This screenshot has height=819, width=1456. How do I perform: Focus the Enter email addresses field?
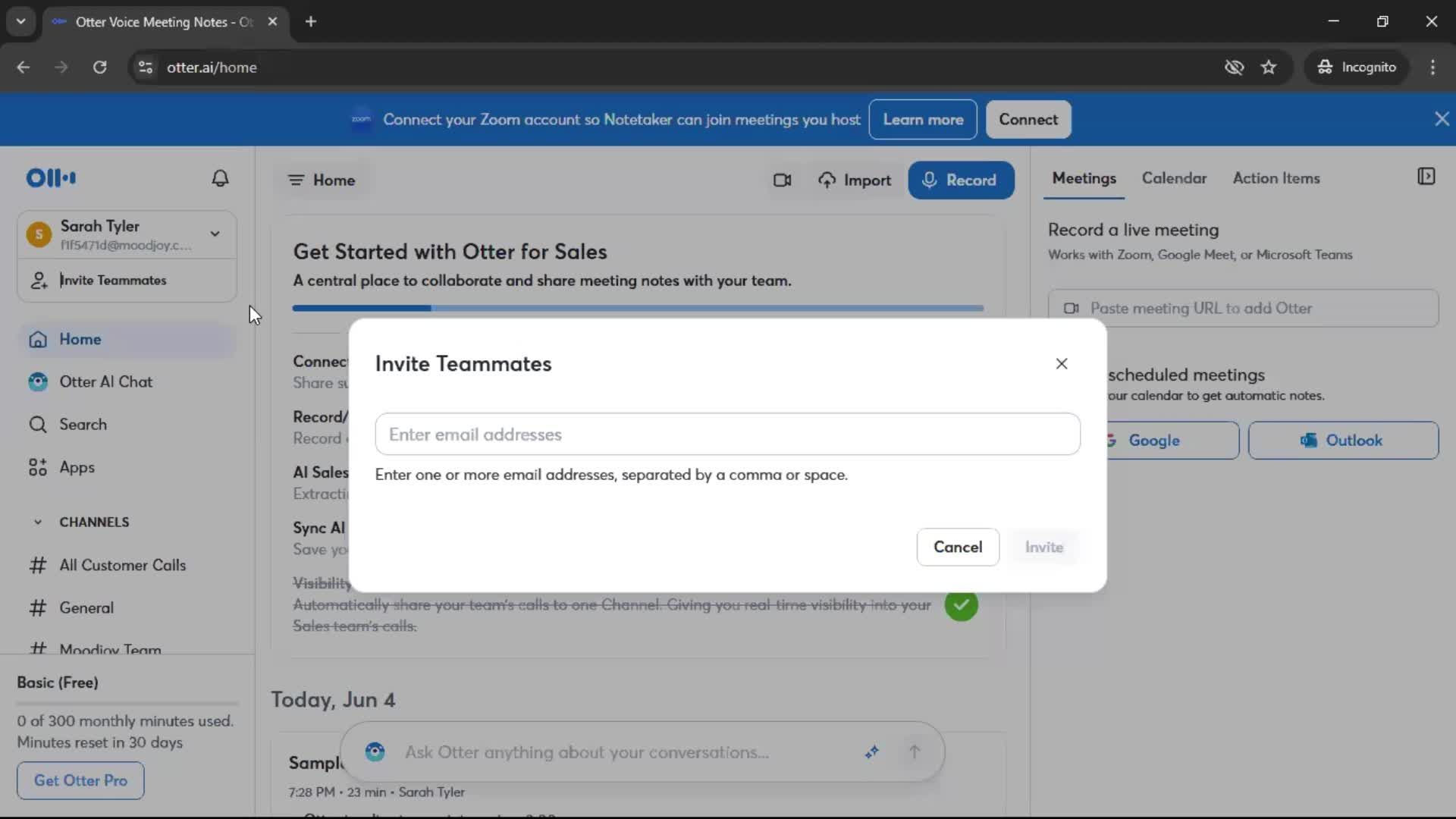[727, 435]
